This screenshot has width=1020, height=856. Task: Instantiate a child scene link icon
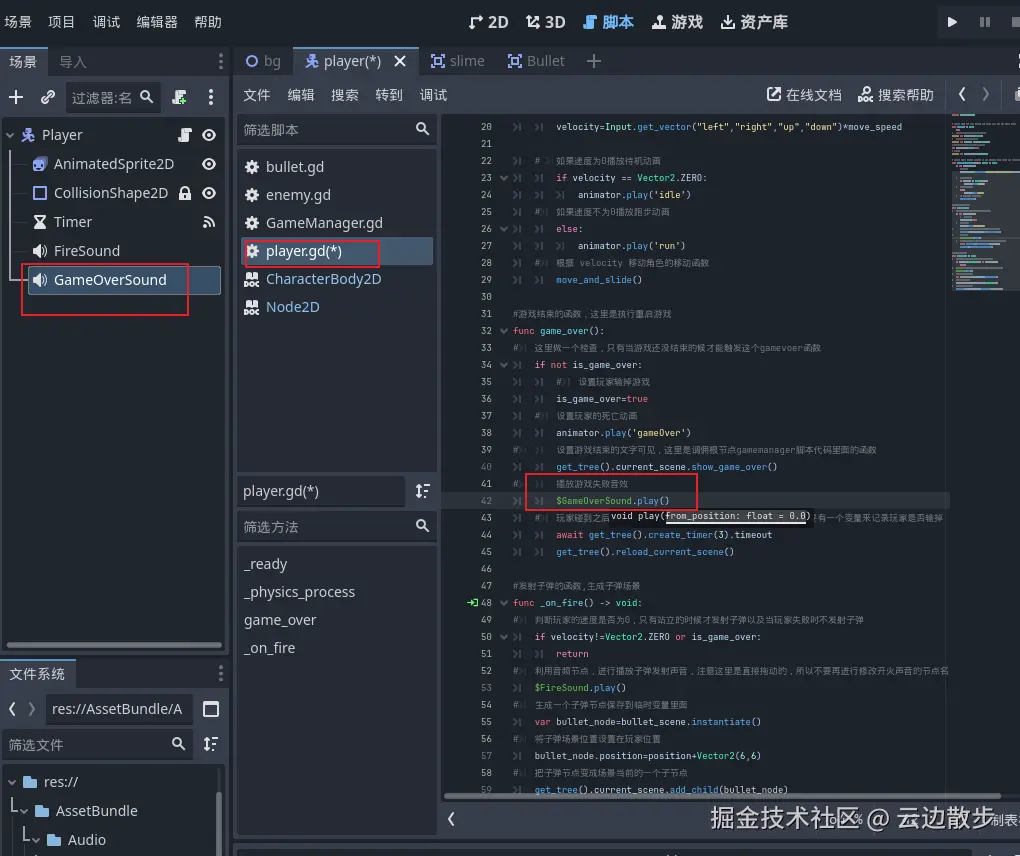point(47,98)
